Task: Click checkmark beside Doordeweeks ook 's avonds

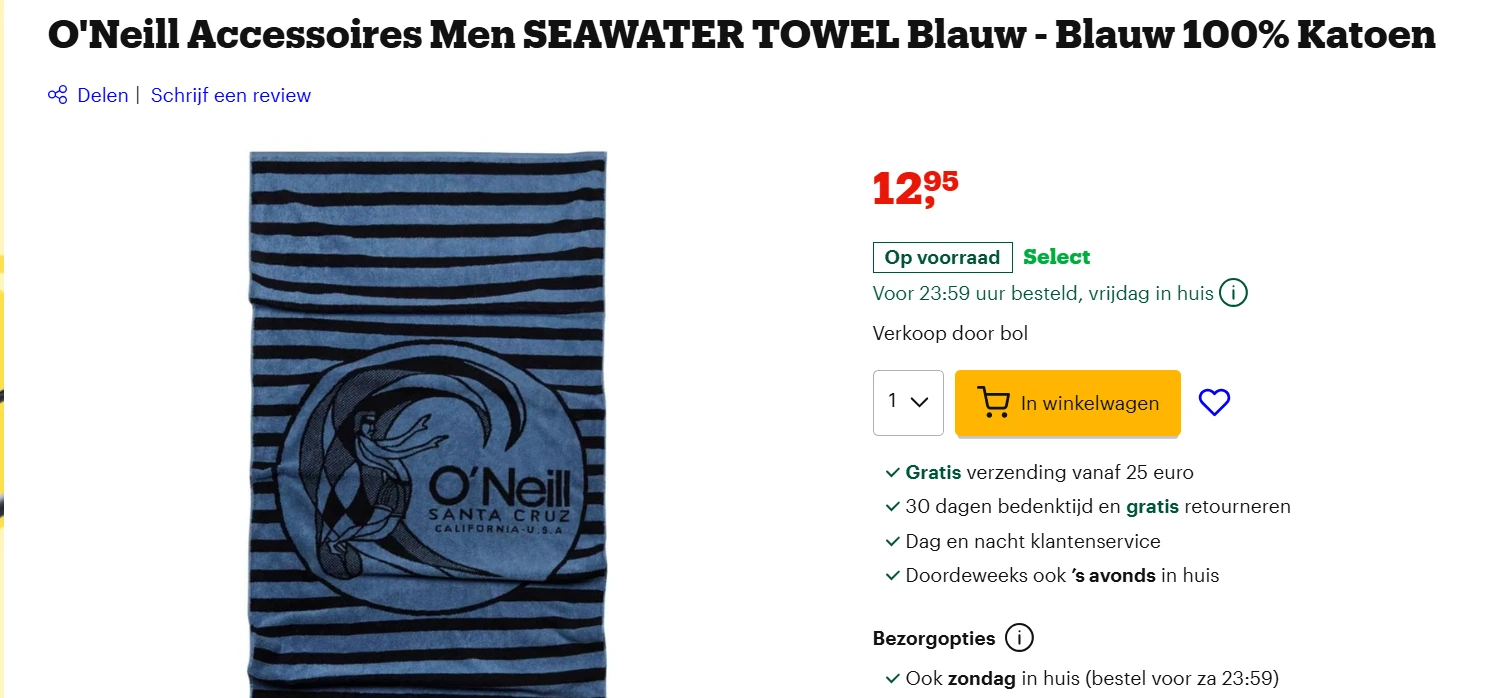Action: [892, 576]
